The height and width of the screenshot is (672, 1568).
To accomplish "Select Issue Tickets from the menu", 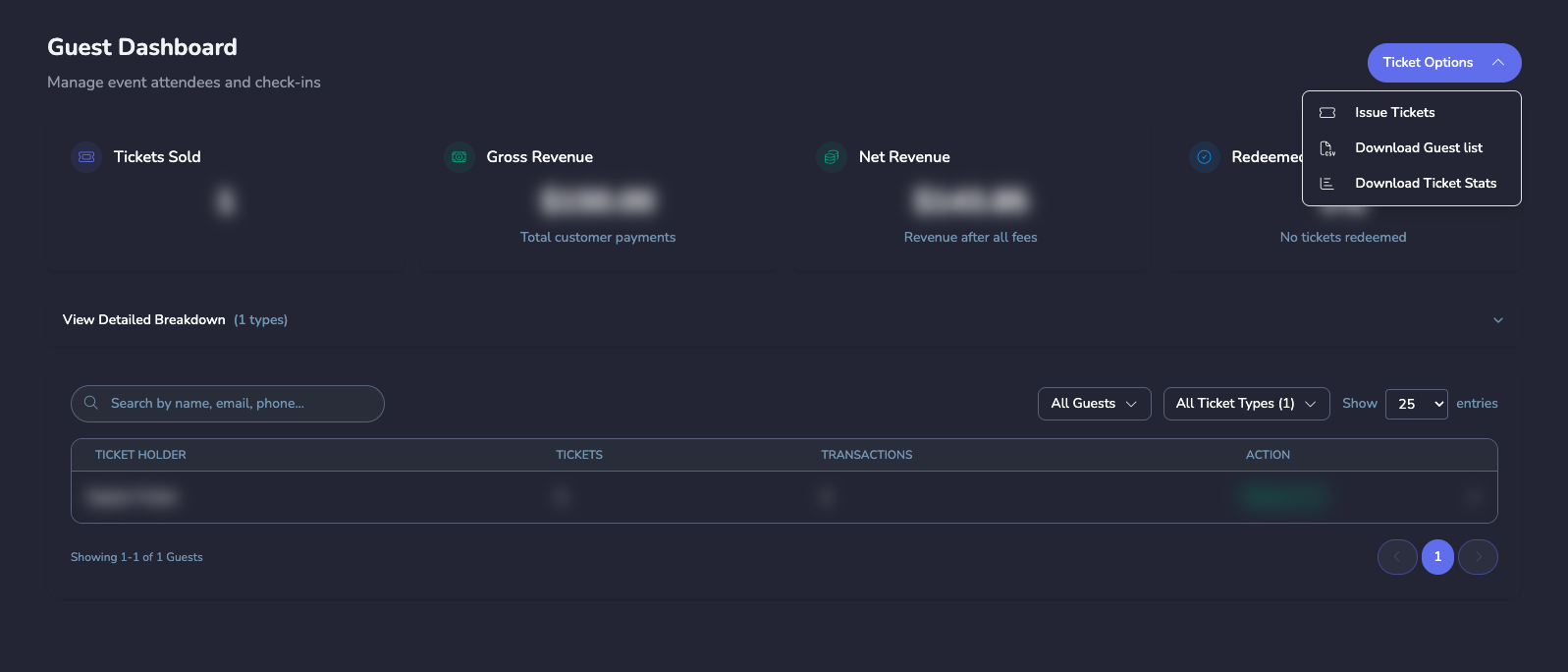I will (1412, 113).
